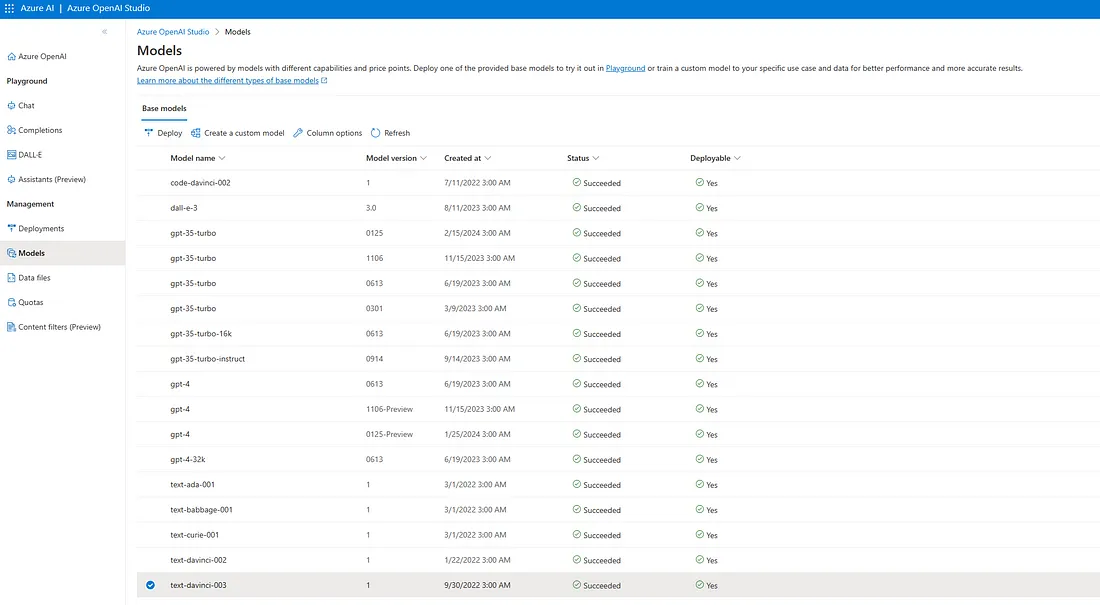Click Succeeded check icon for code-davinci-002
This screenshot has height=605, width=1100.
tap(577, 182)
